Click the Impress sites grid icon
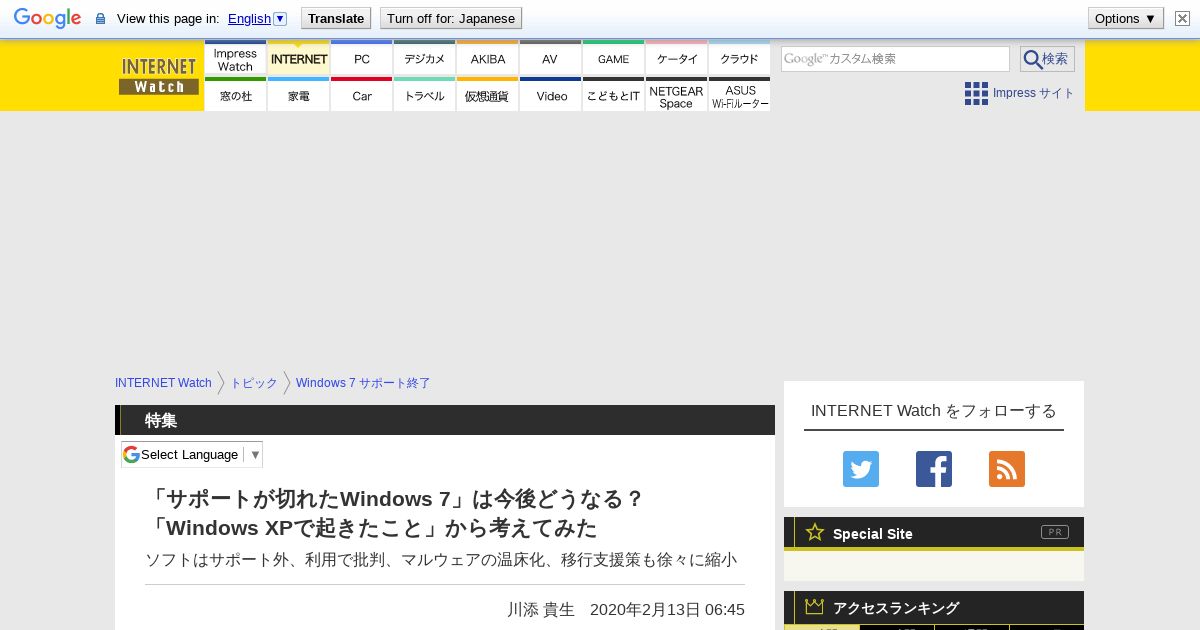This screenshot has height=630, width=1200. pos(976,93)
